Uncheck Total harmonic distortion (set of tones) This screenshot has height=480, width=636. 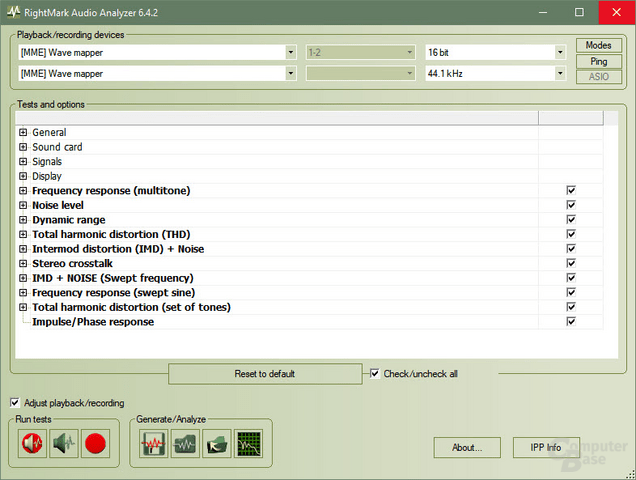(x=571, y=307)
